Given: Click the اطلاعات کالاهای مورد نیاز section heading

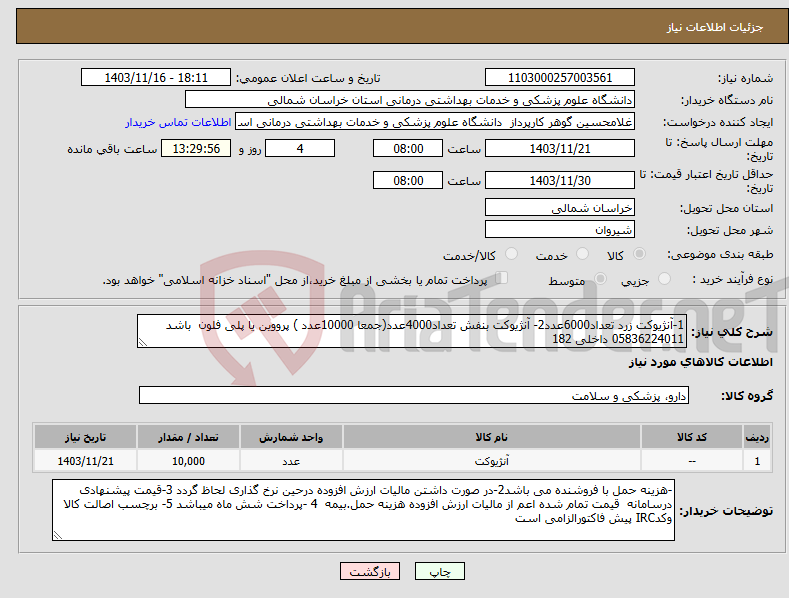Looking at the screenshot, I should coord(700,362).
